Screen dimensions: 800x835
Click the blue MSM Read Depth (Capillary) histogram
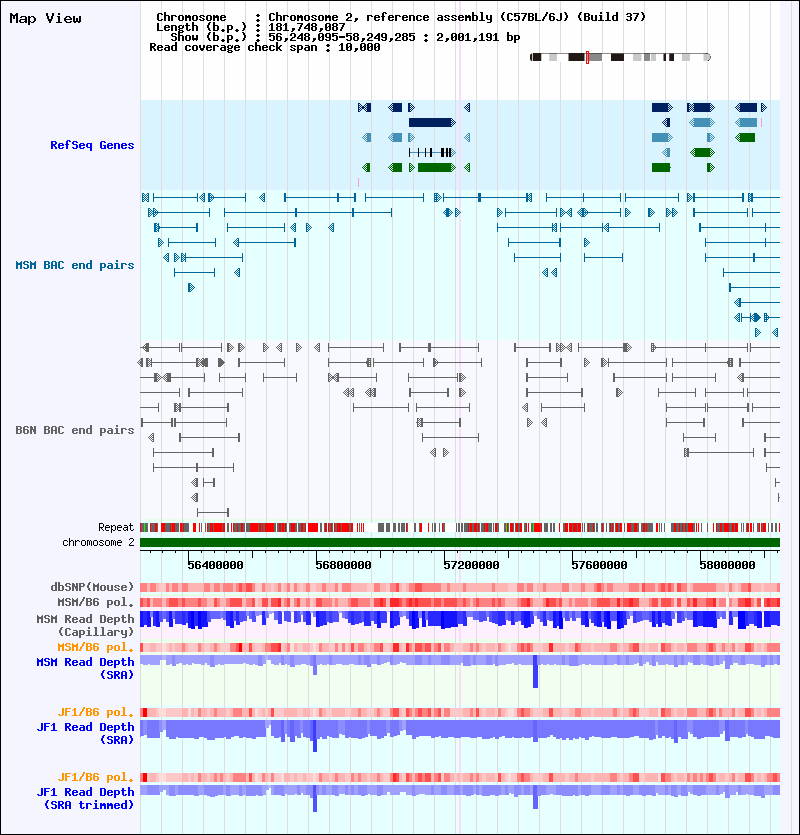pos(460,620)
